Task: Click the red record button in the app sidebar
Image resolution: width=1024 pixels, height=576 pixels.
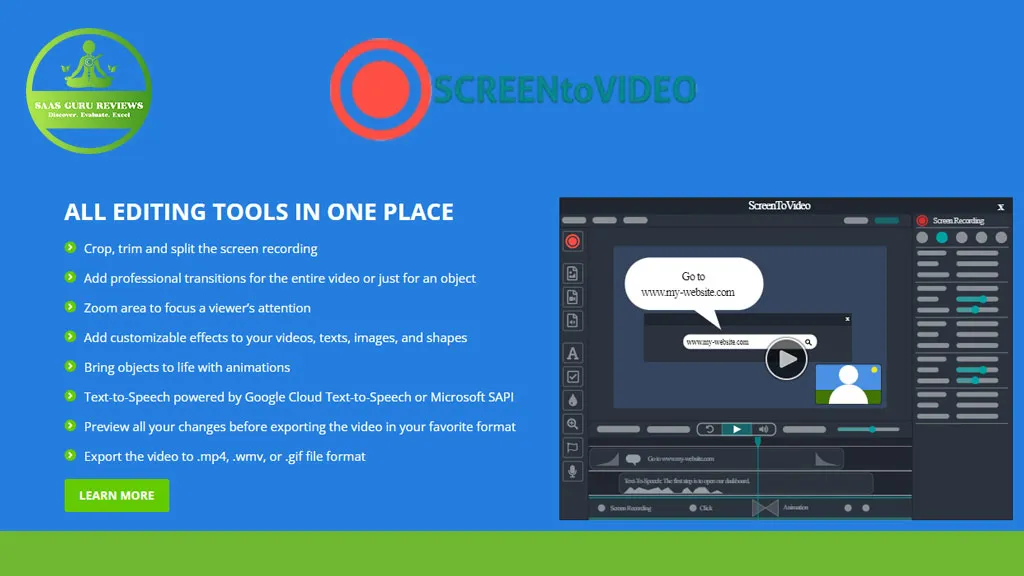Action: tap(573, 242)
